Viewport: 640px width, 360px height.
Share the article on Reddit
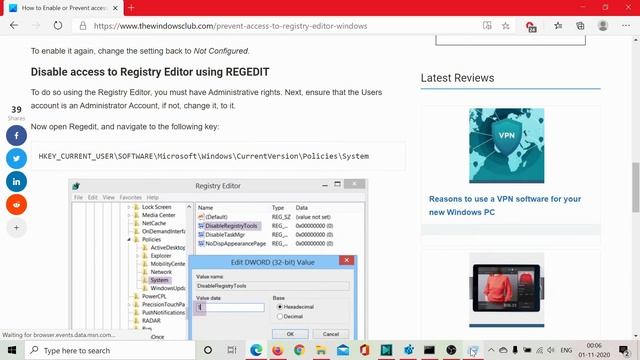coord(16,204)
